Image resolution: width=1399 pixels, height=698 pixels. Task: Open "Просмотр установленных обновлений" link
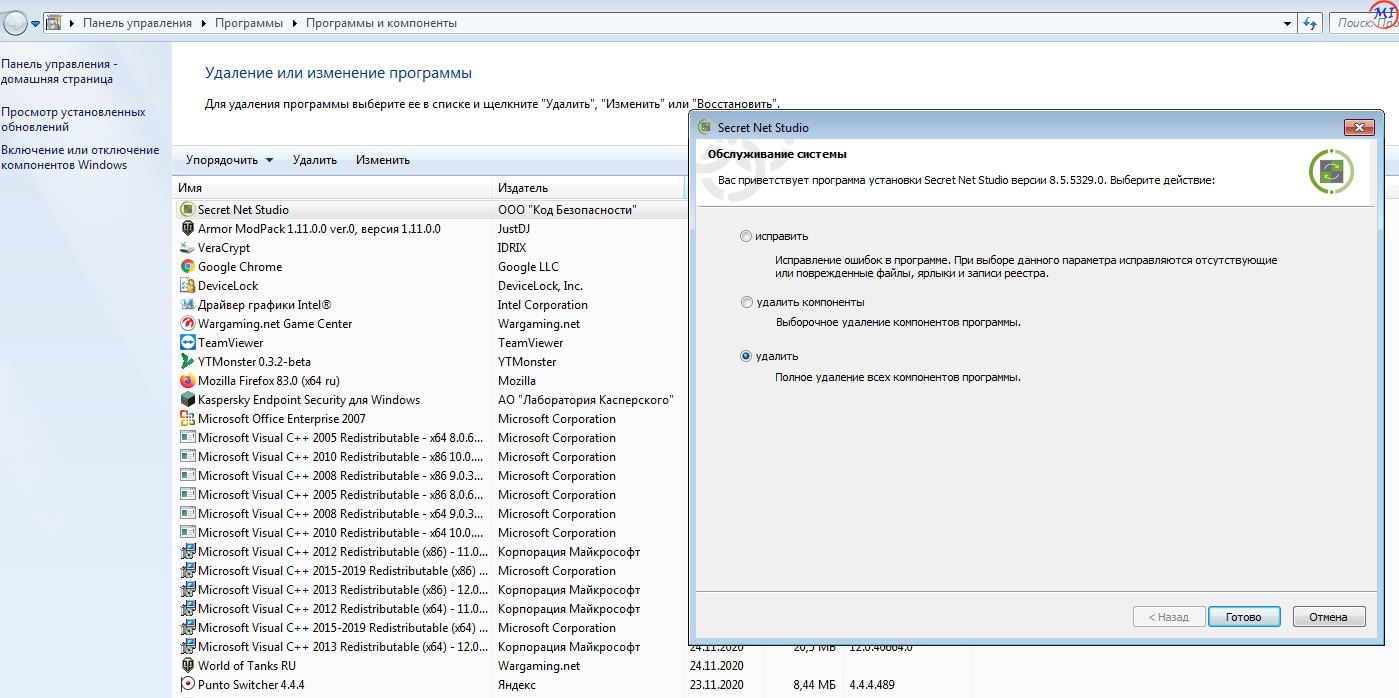click(x=73, y=120)
